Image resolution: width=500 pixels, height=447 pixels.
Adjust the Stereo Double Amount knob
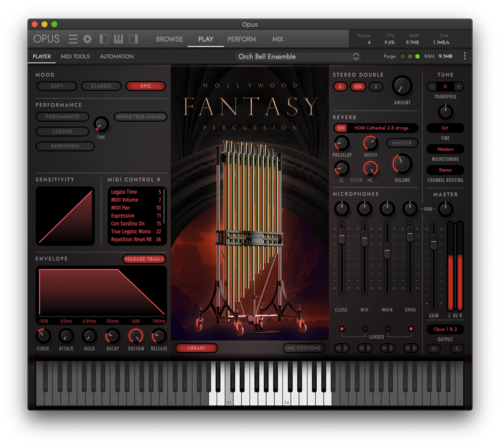pos(402,86)
